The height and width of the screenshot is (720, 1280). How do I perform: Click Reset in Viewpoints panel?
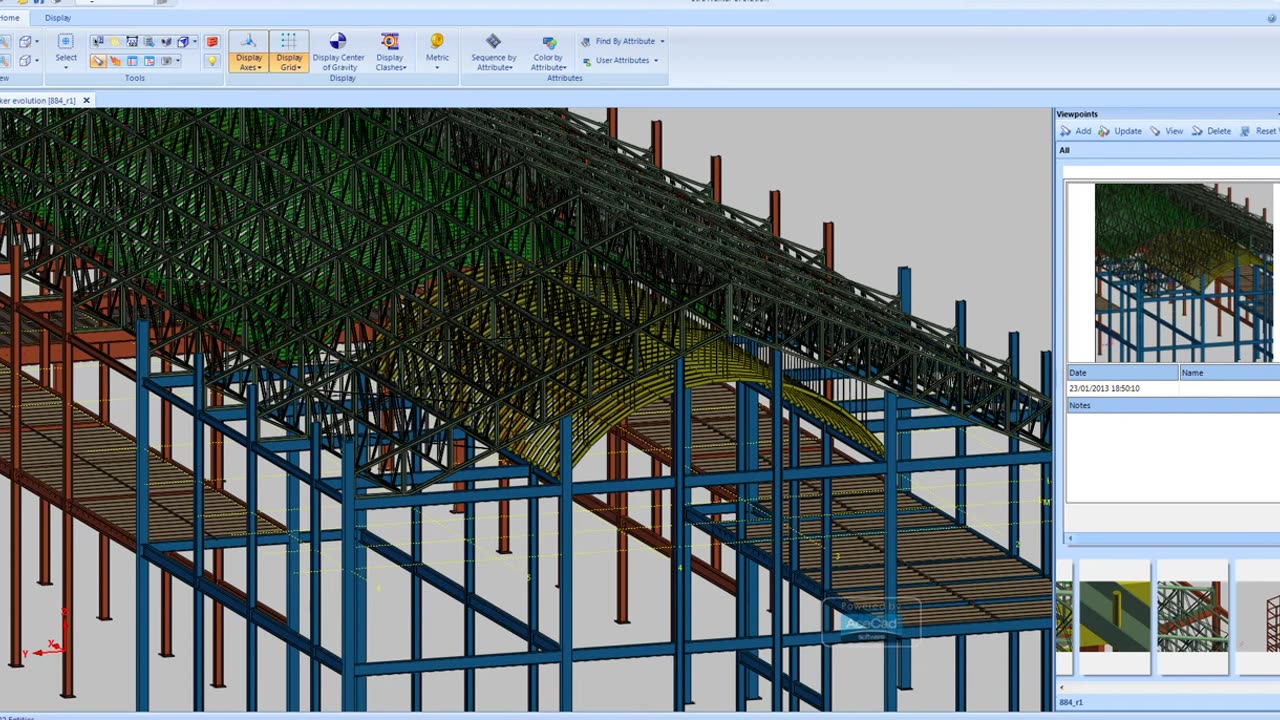point(1259,131)
